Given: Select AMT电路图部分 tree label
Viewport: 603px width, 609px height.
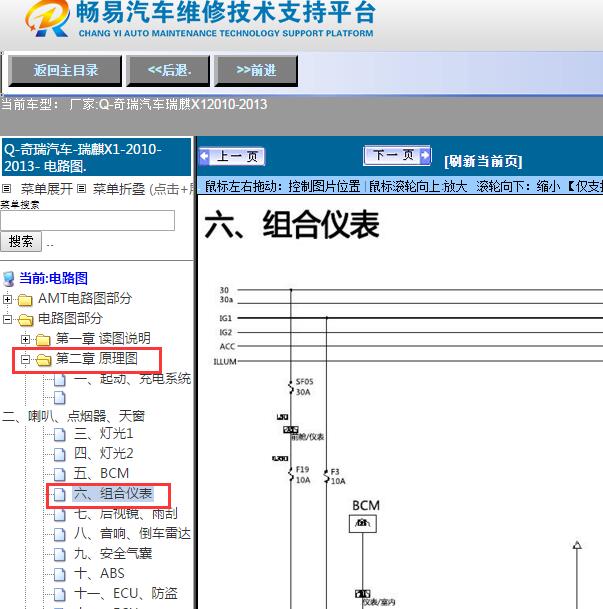Looking at the screenshot, I should [85, 298].
